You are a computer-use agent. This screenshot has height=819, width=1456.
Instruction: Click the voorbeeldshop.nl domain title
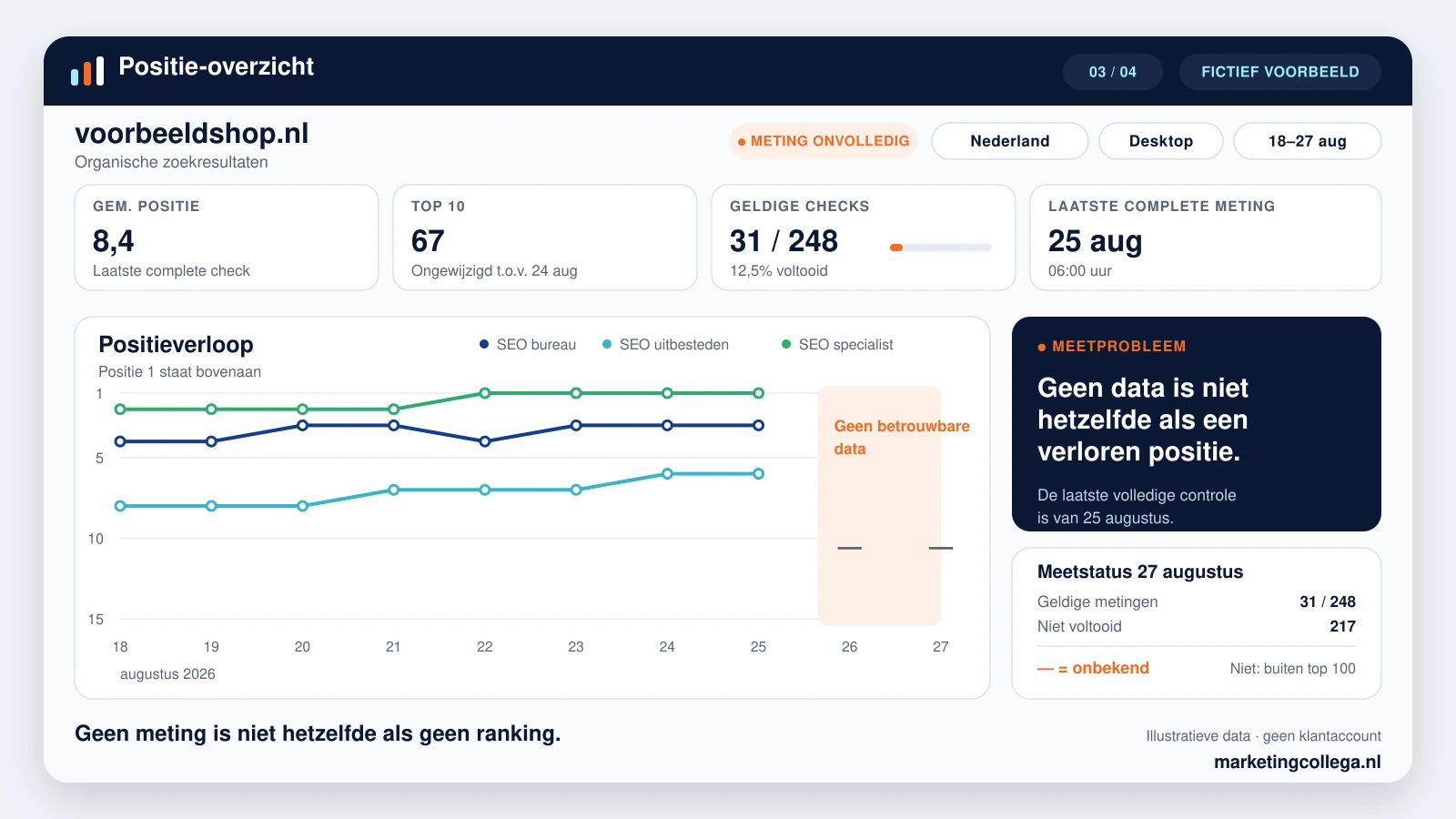click(x=191, y=134)
